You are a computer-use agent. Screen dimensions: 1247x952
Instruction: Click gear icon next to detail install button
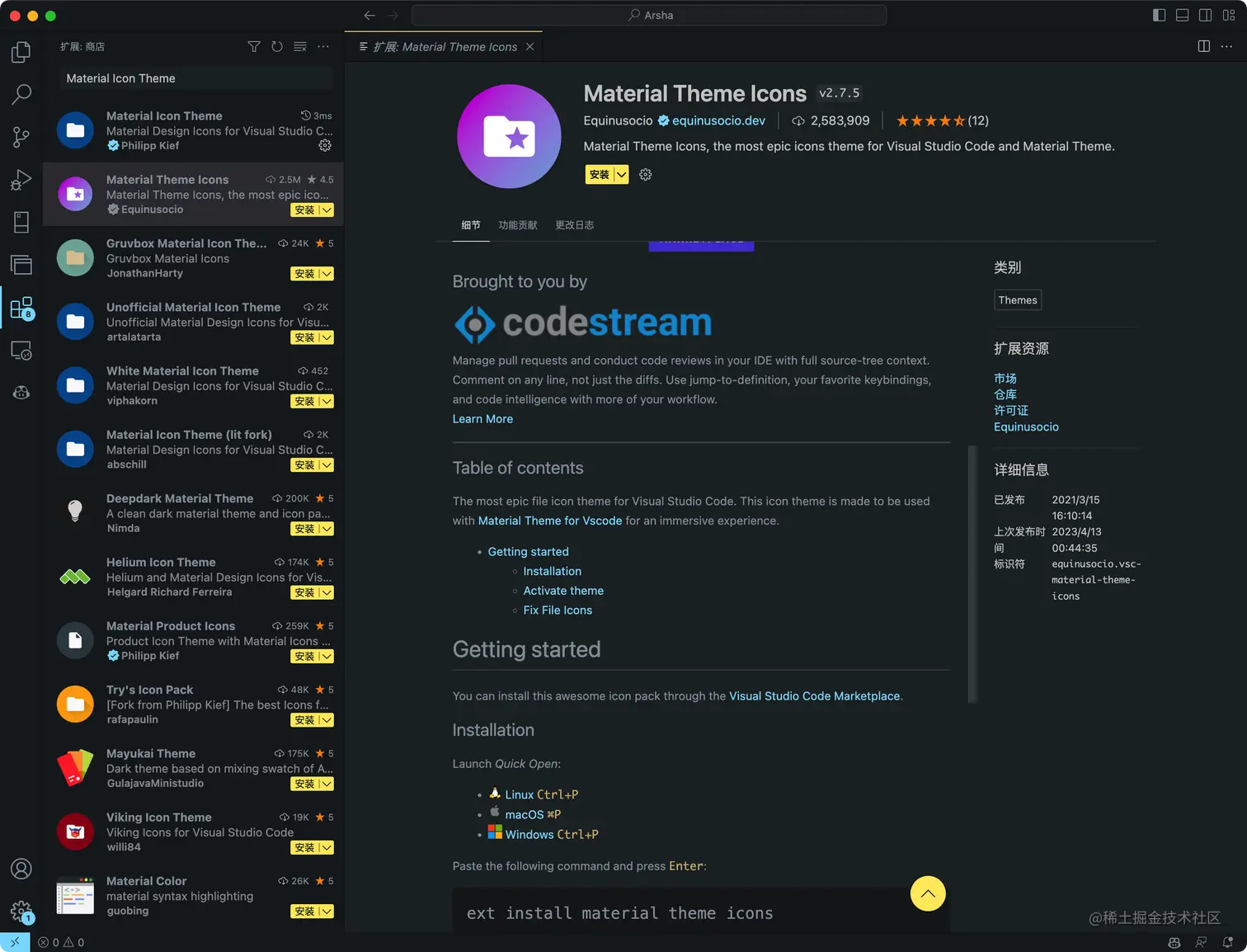[x=646, y=175]
